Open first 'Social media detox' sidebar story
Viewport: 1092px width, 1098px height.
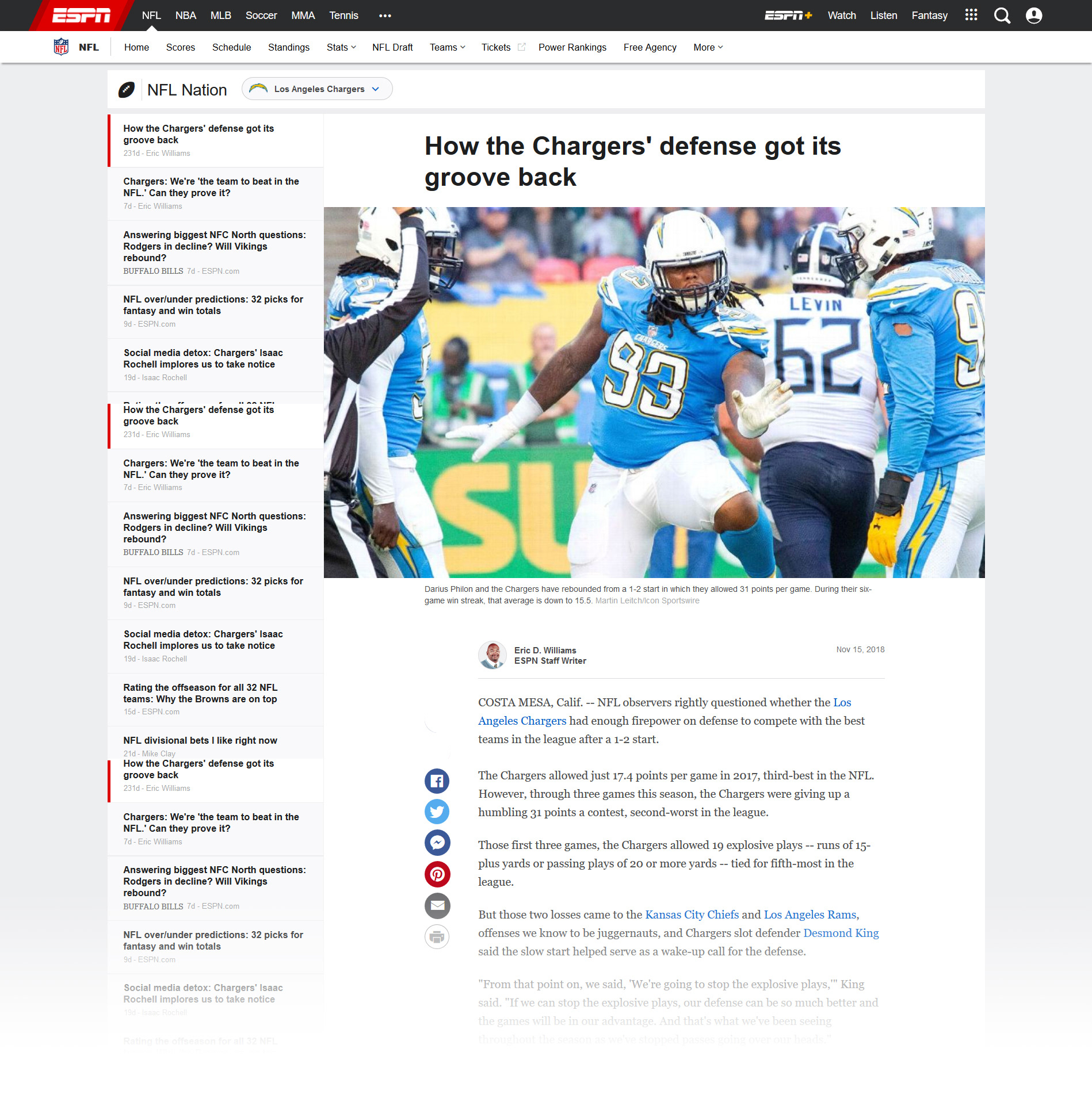[215, 365]
